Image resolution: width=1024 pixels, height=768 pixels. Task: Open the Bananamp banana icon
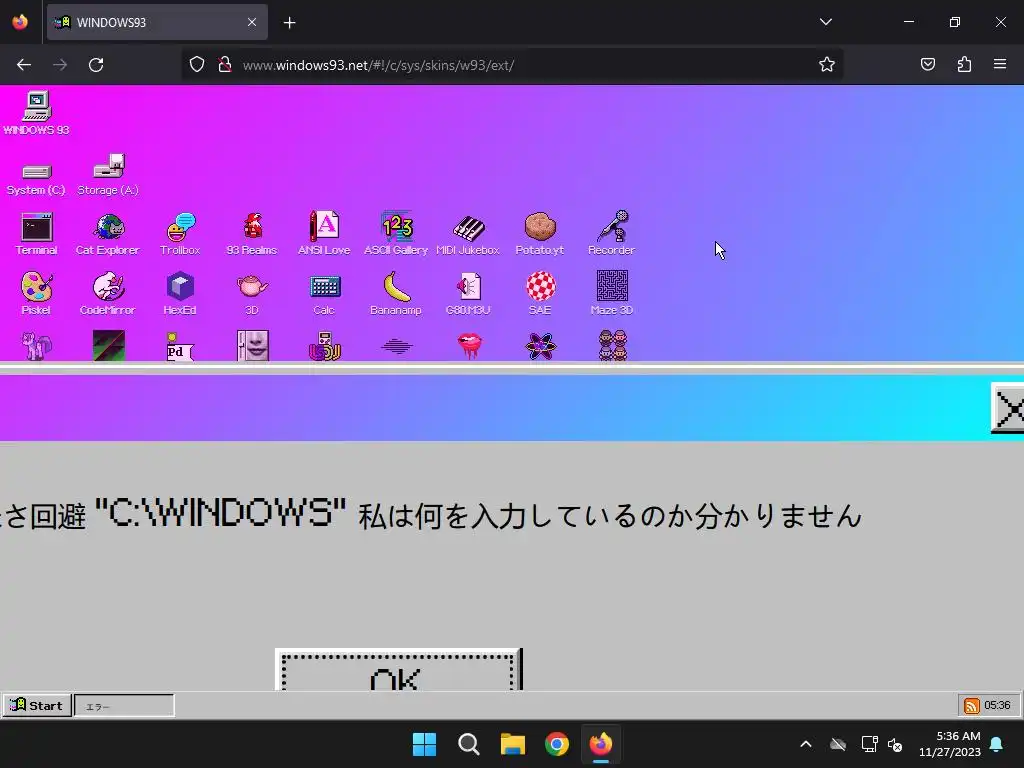pyautogui.click(x=396, y=294)
